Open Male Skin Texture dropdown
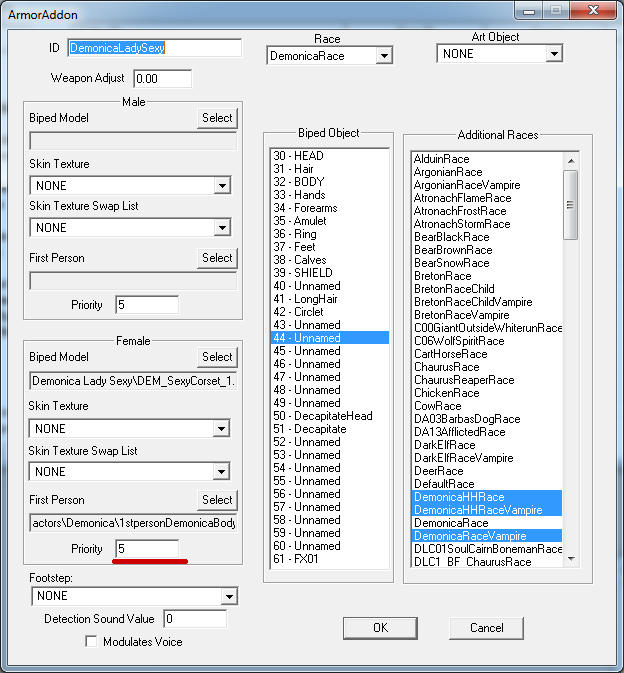Image resolution: width=624 pixels, height=673 pixels. [x=222, y=186]
